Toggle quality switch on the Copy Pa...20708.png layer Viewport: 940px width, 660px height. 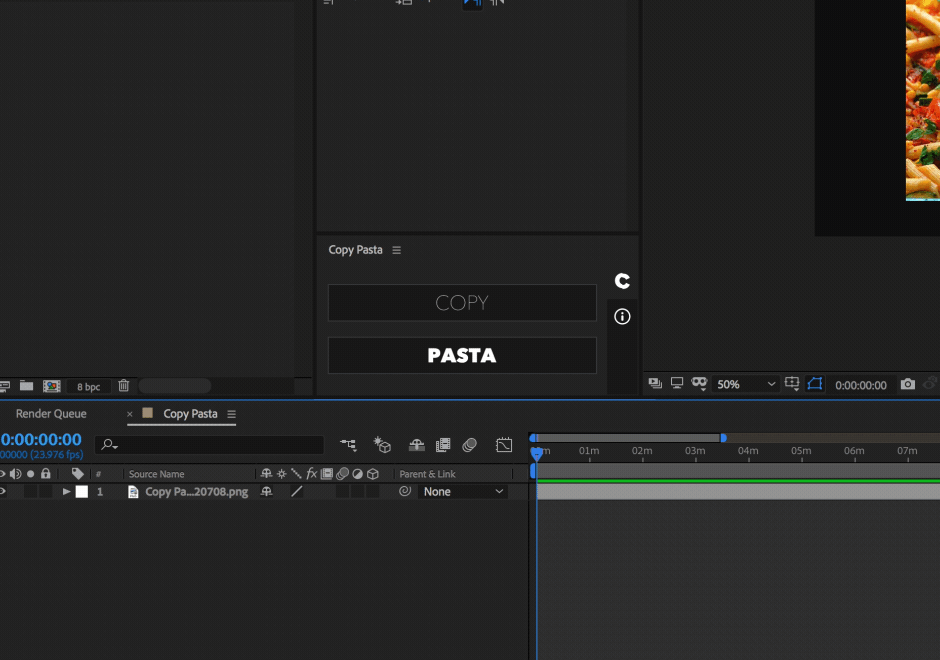[297, 492]
